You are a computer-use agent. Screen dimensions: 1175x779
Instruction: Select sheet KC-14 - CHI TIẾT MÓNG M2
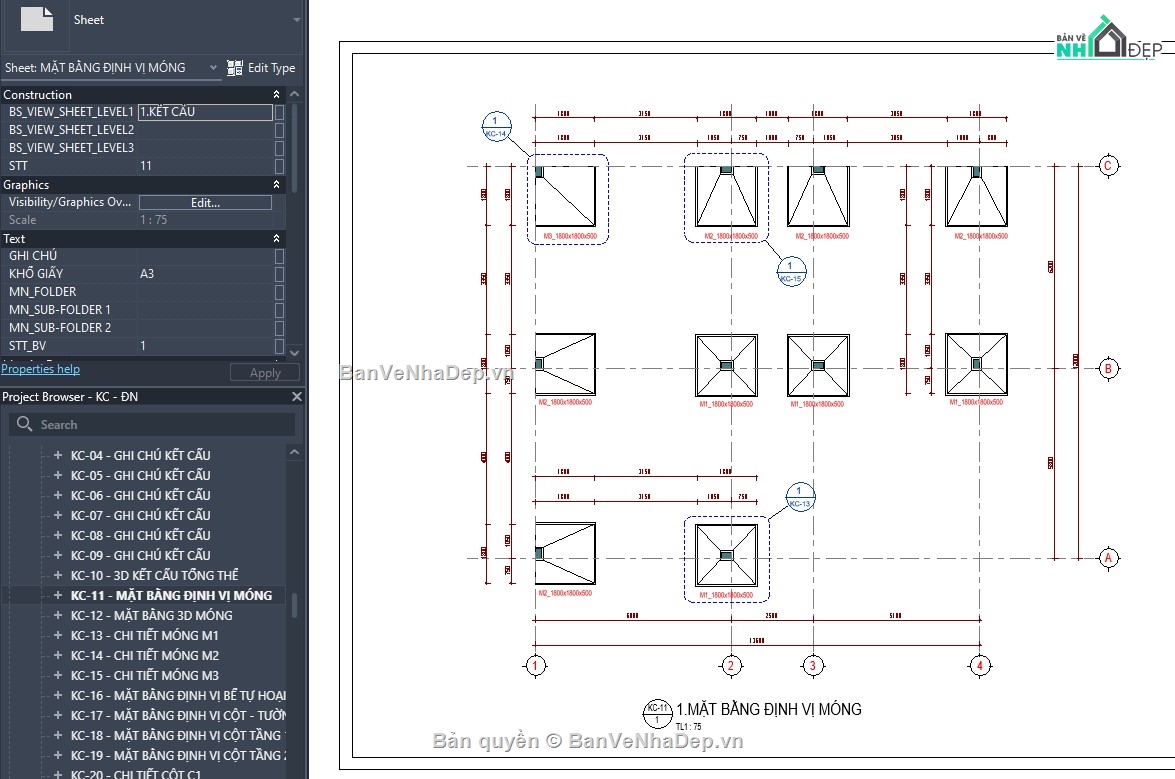pos(145,655)
